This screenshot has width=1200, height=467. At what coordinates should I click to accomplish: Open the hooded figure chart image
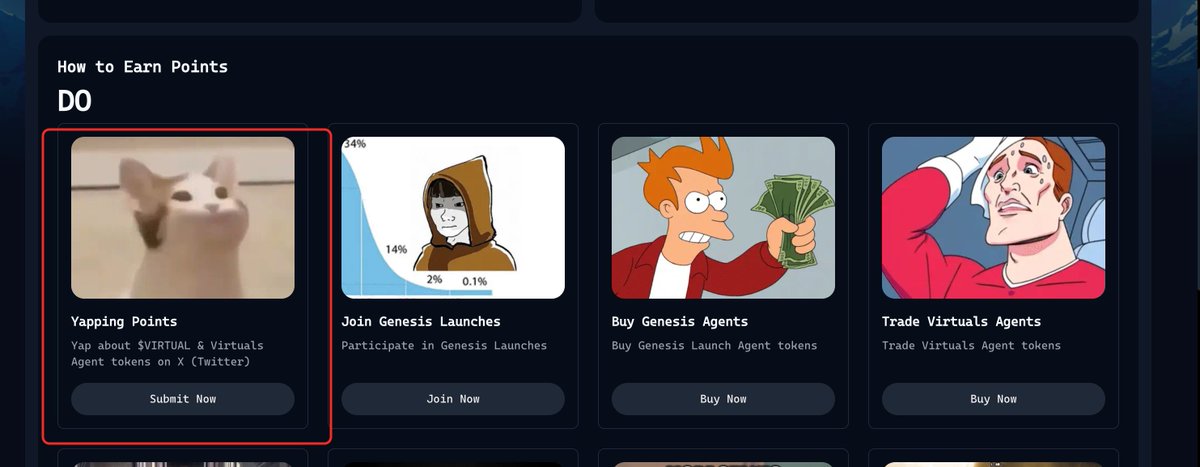click(x=453, y=218)
